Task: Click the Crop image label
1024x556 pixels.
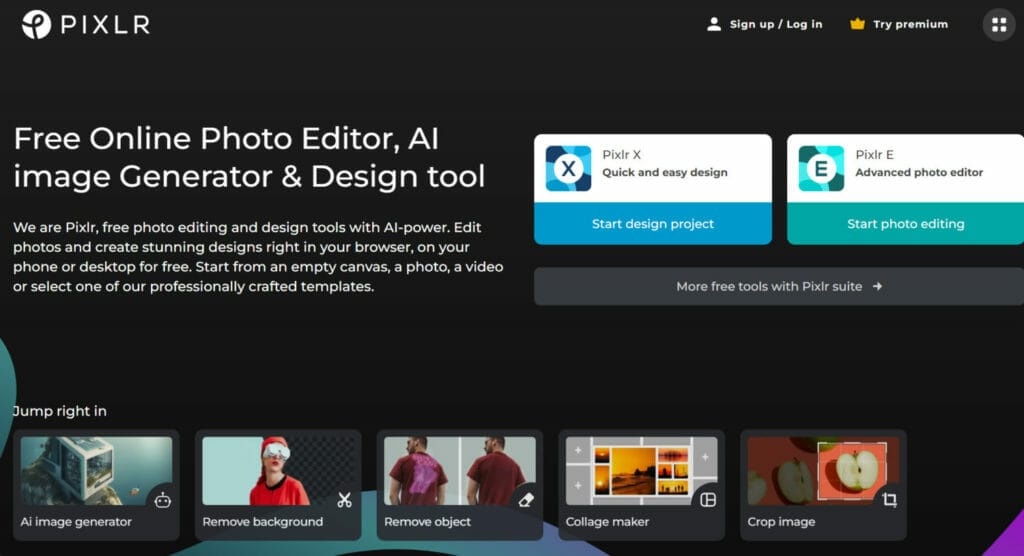Action: [x=781, y=521]
